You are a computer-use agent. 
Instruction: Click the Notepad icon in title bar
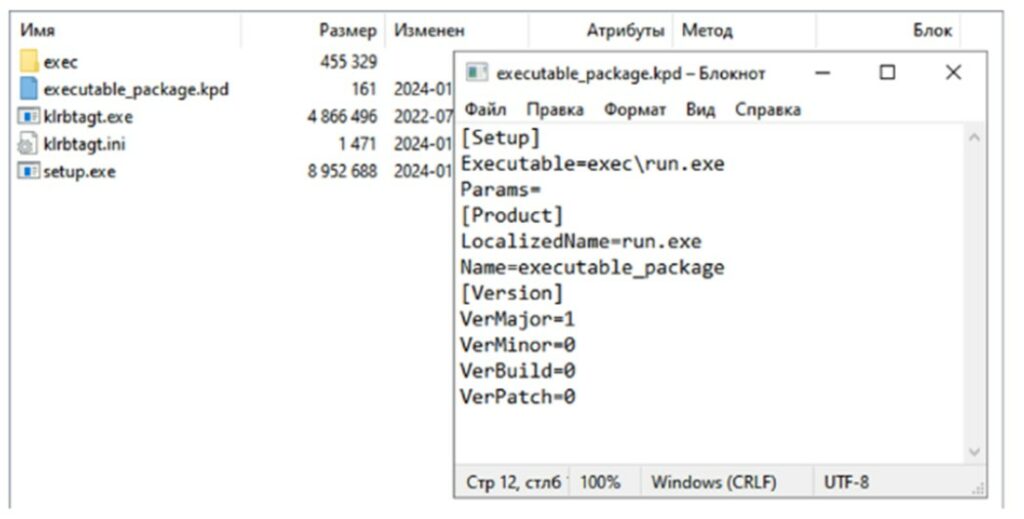point(477,73)
